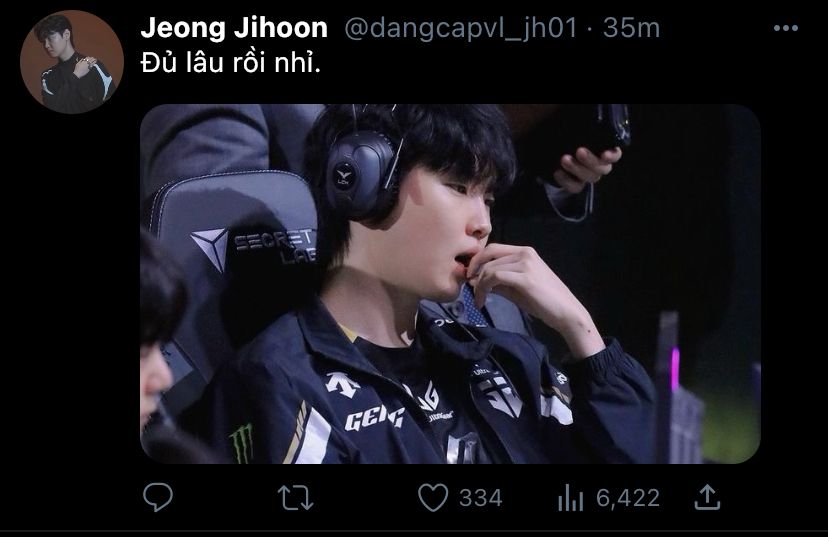Open the three-dot more options menu
The height and width of the screenshot is (537, 828).
(786, 28)
